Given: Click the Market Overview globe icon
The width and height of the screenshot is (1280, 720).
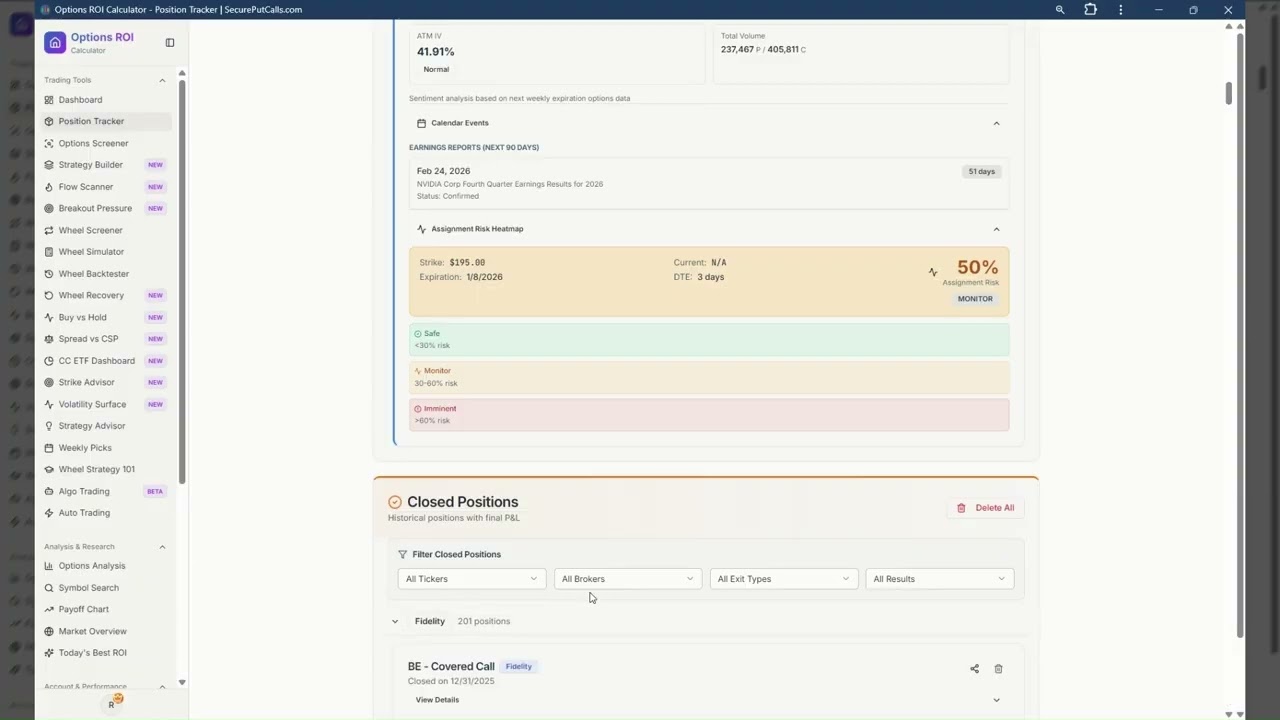Looking at the screenshot, I should (x=49, y=631).
